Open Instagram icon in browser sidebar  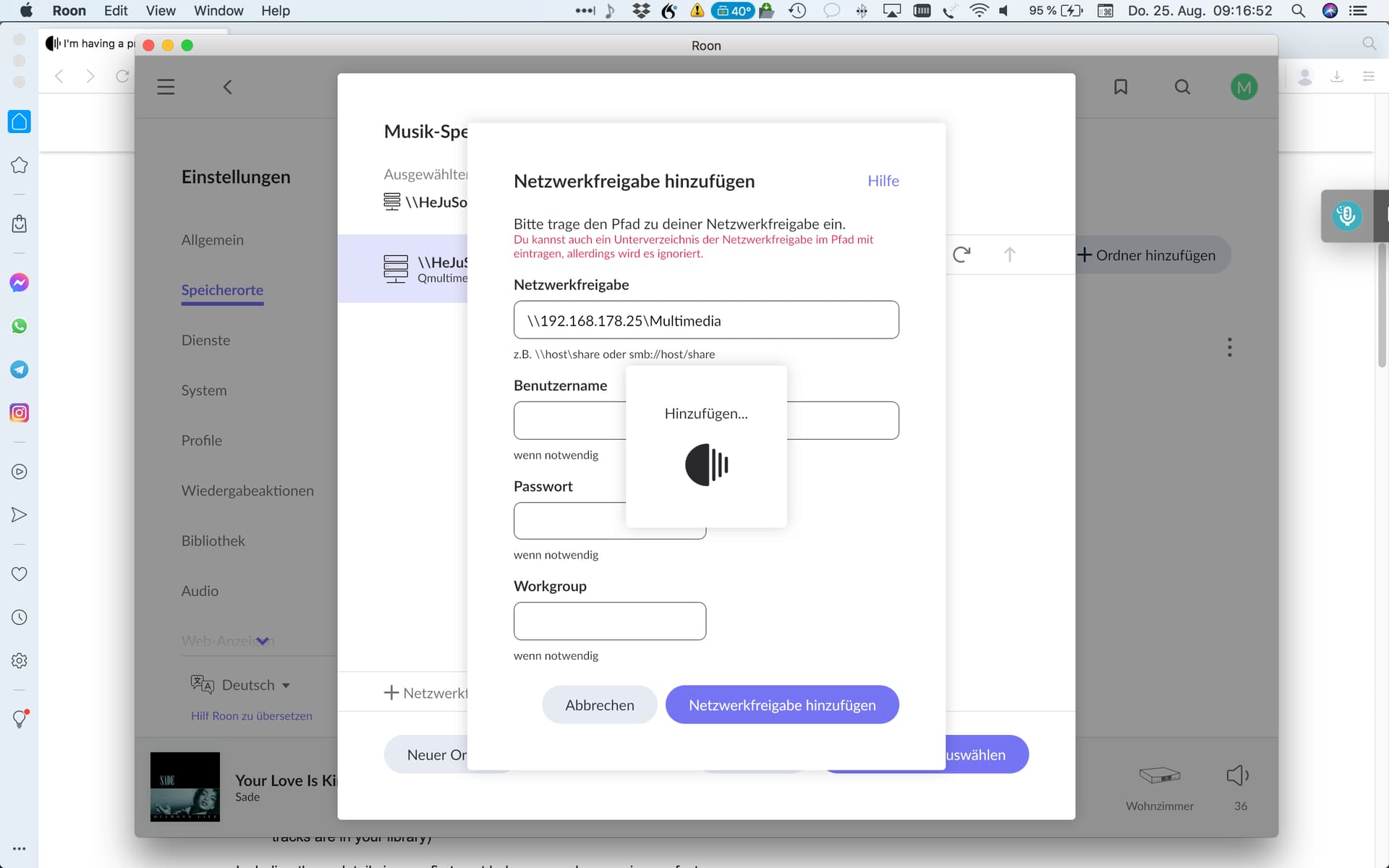tap(20, 413)
